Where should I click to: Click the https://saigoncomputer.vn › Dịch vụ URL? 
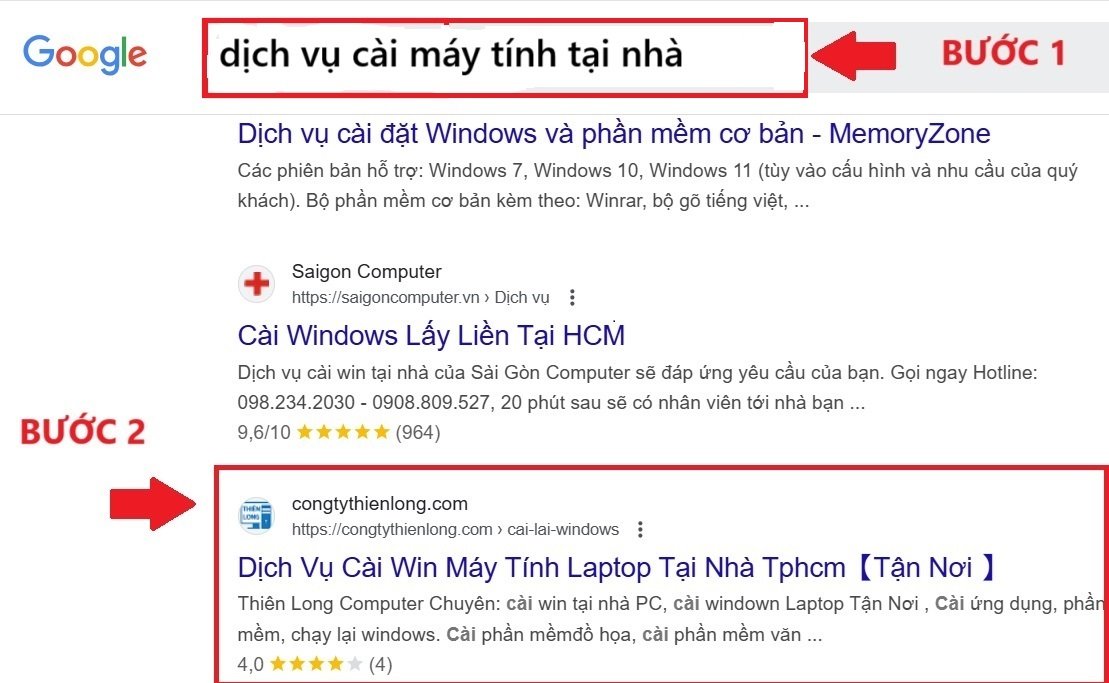(x=421, y=298)
